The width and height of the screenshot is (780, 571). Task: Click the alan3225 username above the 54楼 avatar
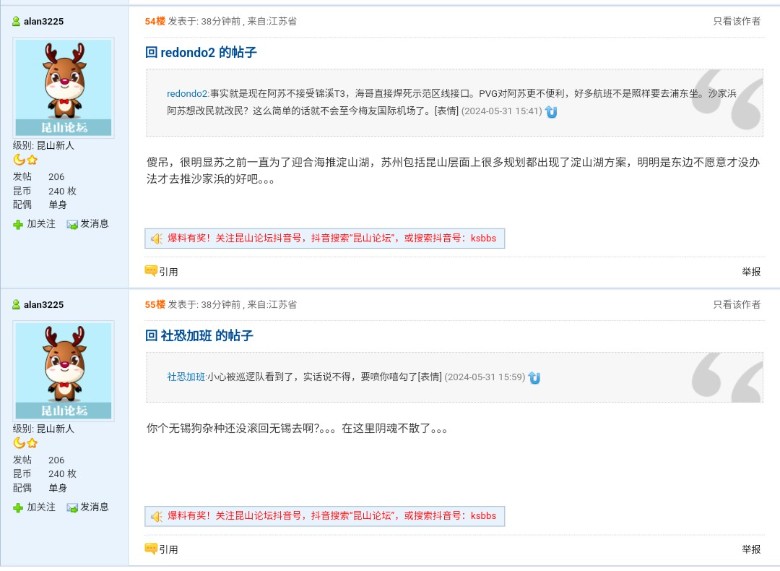point(43,21)
